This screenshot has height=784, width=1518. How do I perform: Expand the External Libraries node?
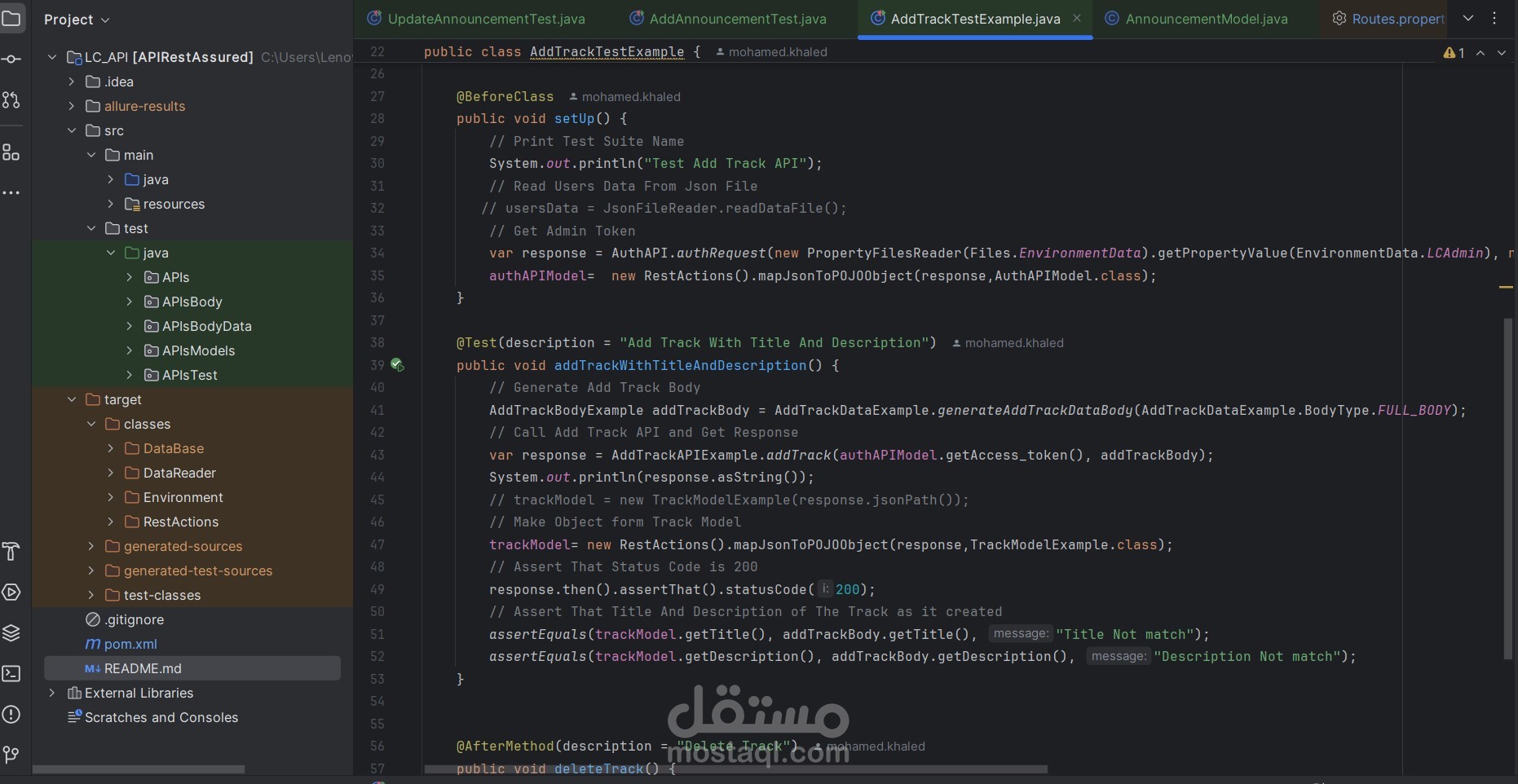pyautogui.click(x=52, y=693)
